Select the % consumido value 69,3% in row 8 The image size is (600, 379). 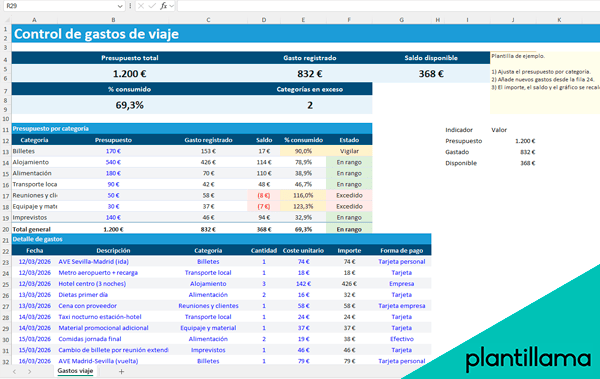(130, 105)
